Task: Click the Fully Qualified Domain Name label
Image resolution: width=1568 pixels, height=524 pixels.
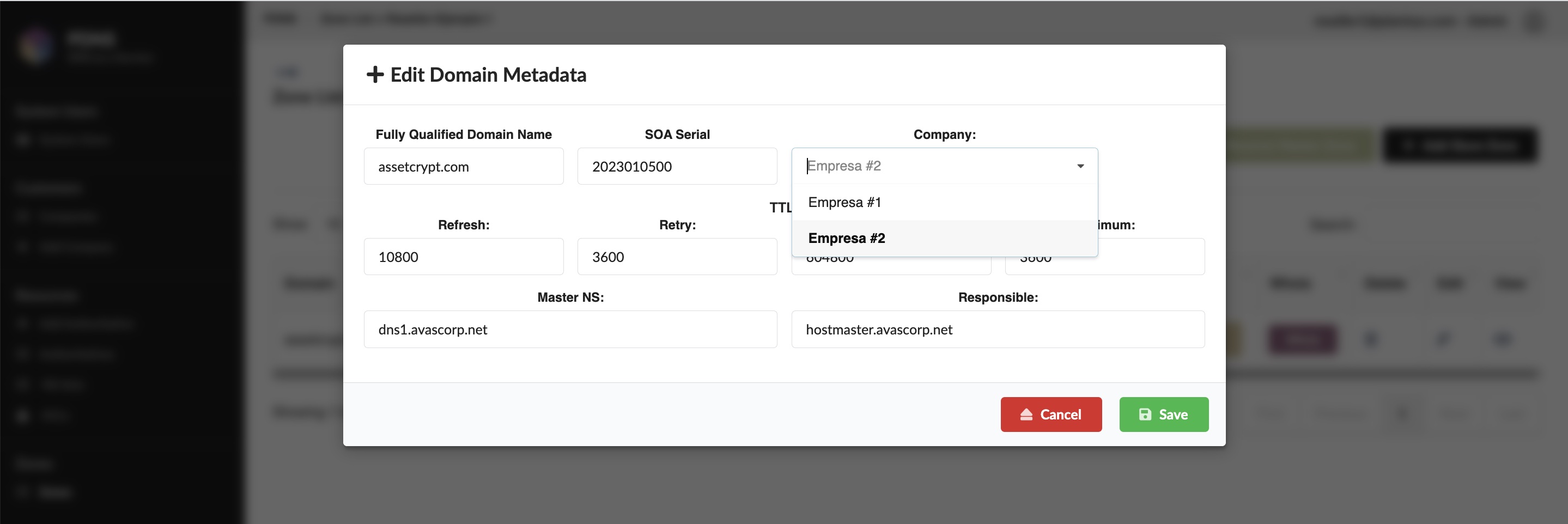Action: point(463,135)
